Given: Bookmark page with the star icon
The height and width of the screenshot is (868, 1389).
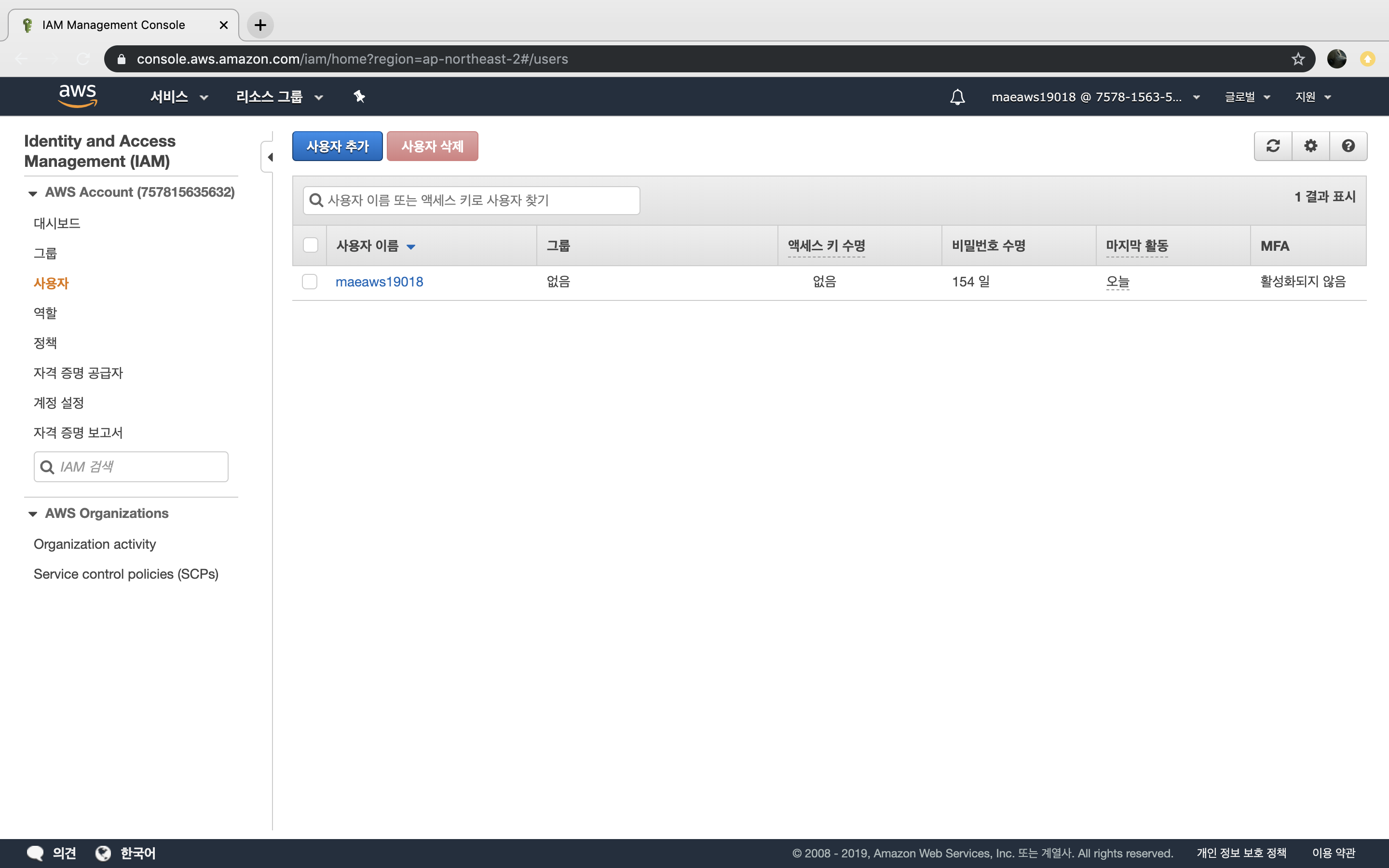Looking at the screenshot, I should (1298, 59).
